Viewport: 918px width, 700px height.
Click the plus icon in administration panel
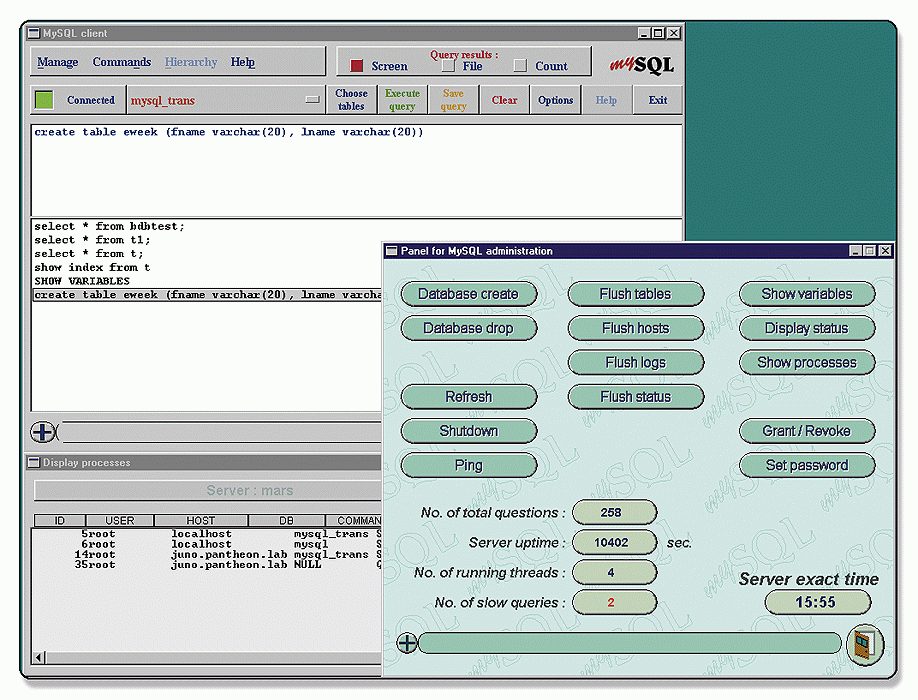(x=407, y=643)
